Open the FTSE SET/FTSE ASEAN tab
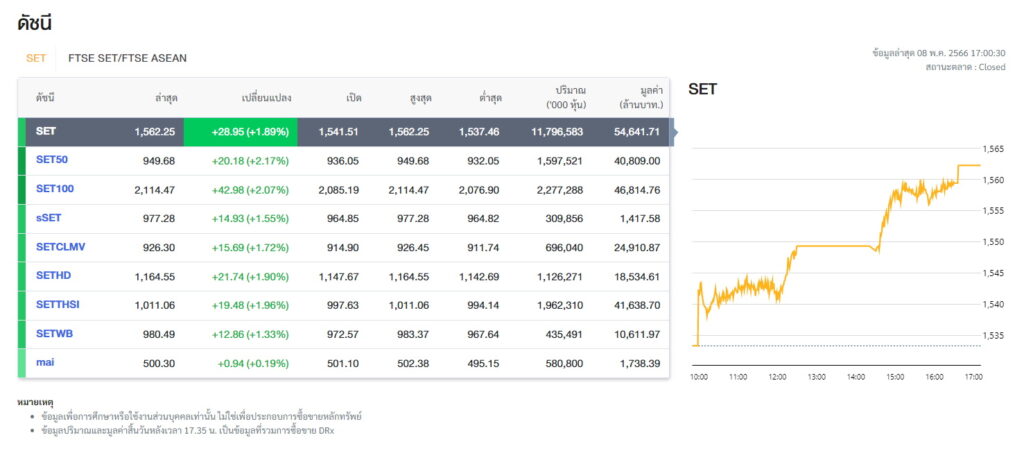Image resolution: width=1024 pixels, height=451 pixels. [127, 58]
